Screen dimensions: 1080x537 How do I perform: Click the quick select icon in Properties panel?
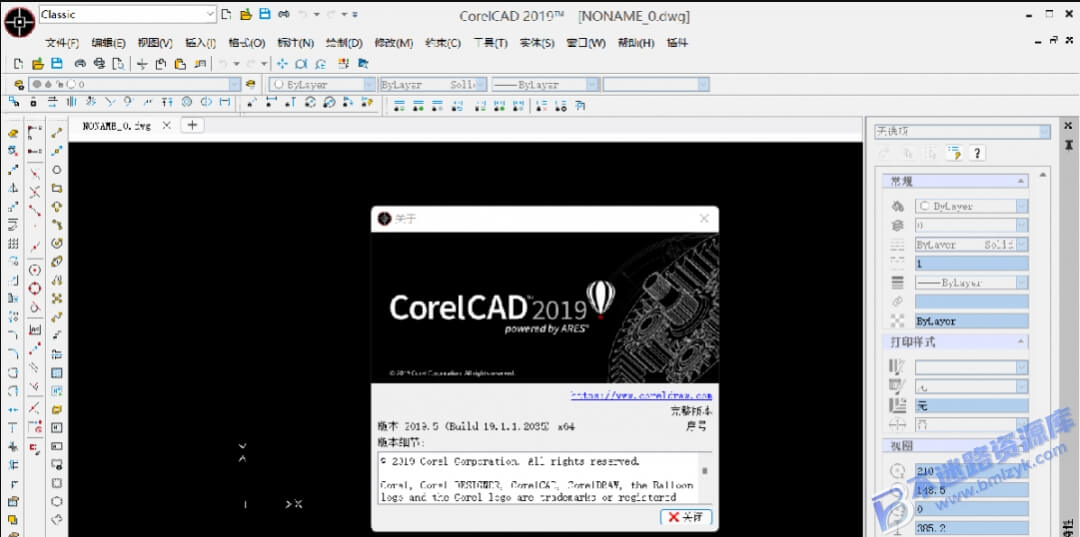point(954,153)
